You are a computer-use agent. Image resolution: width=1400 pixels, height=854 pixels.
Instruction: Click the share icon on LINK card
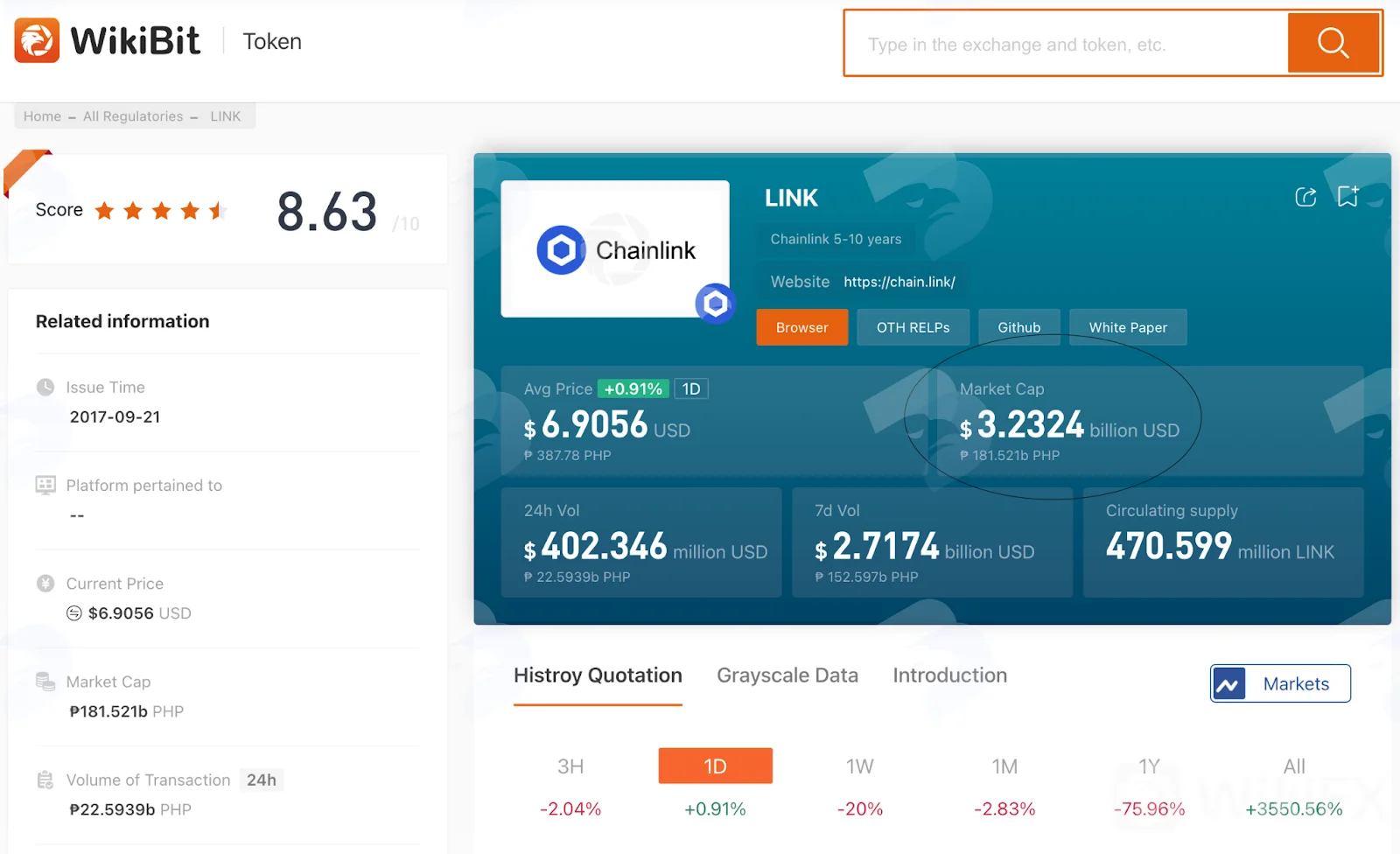[1305, 197]
